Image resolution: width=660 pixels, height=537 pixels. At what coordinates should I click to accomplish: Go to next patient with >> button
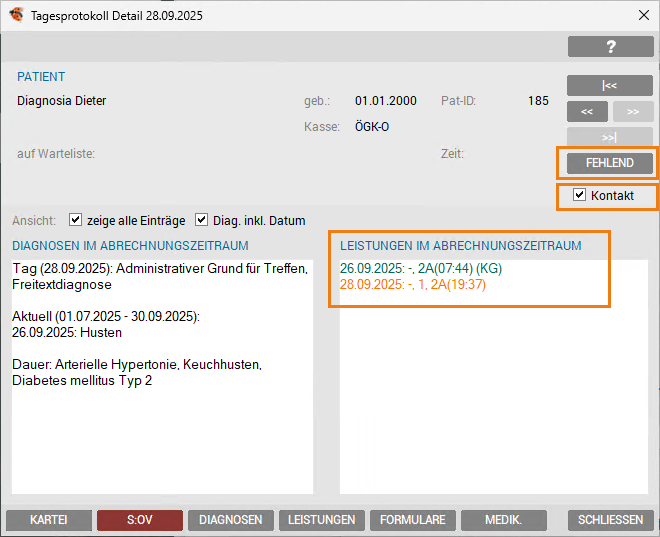click(633, 111)
